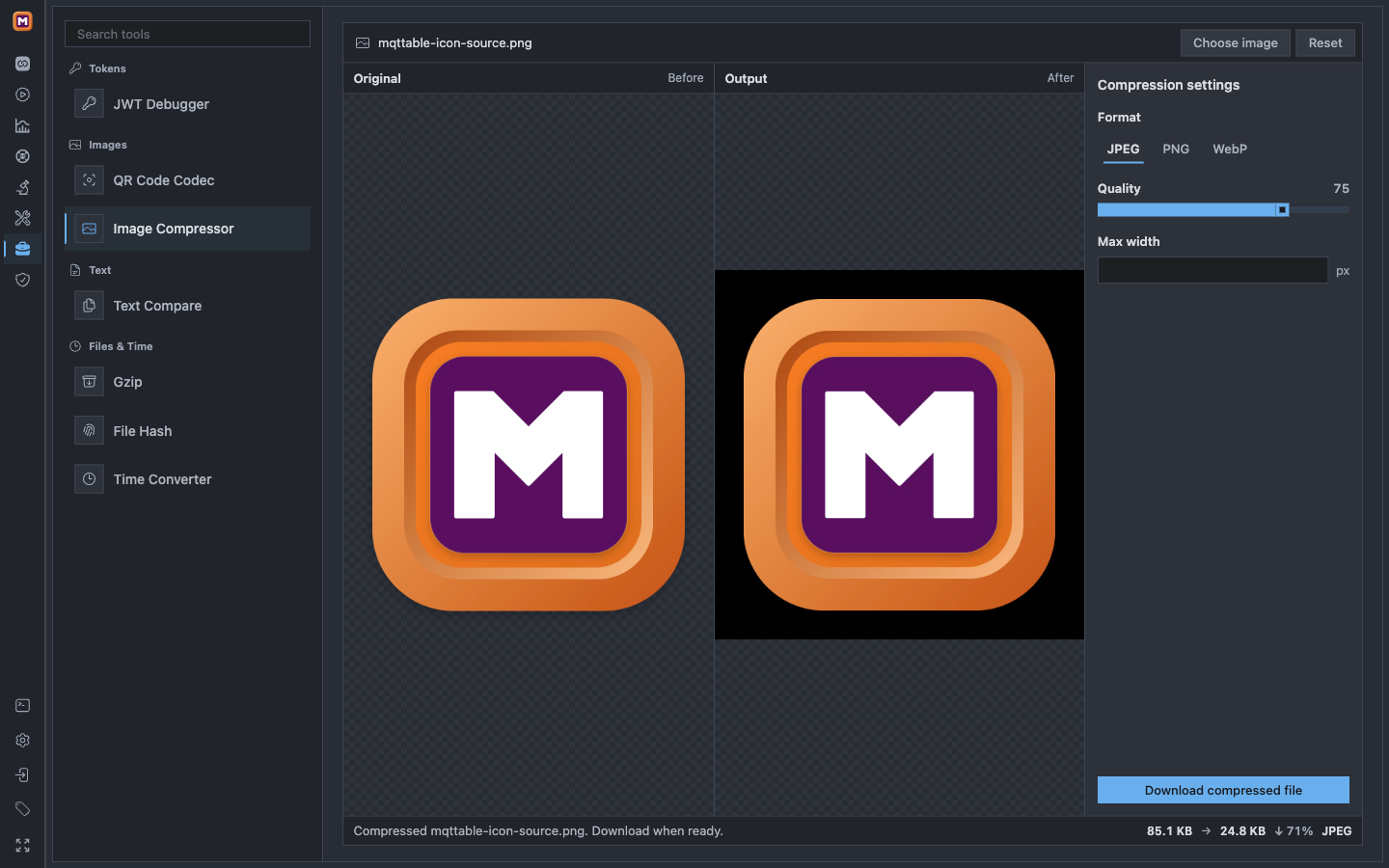Click the Image Compressor picture icon
Screen dimensions: 1389x868
click(89, 229)
